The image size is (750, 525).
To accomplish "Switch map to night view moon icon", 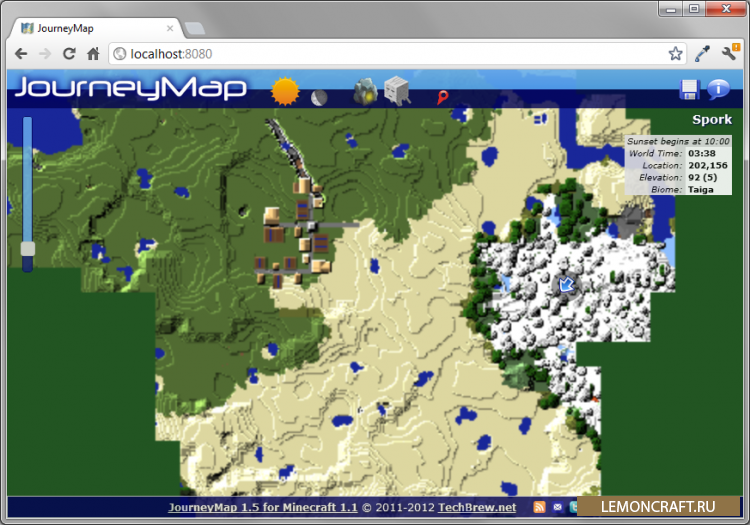I will (x=319, y=97).
